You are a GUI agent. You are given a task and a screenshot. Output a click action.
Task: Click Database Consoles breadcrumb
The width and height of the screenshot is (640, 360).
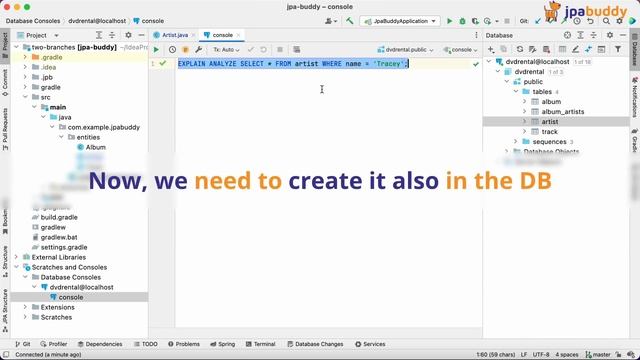click(x=33, y=21)
